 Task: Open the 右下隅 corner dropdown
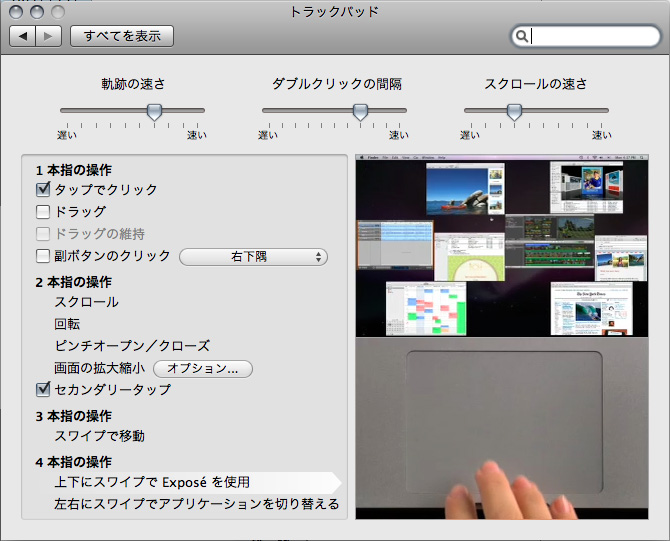253,257
